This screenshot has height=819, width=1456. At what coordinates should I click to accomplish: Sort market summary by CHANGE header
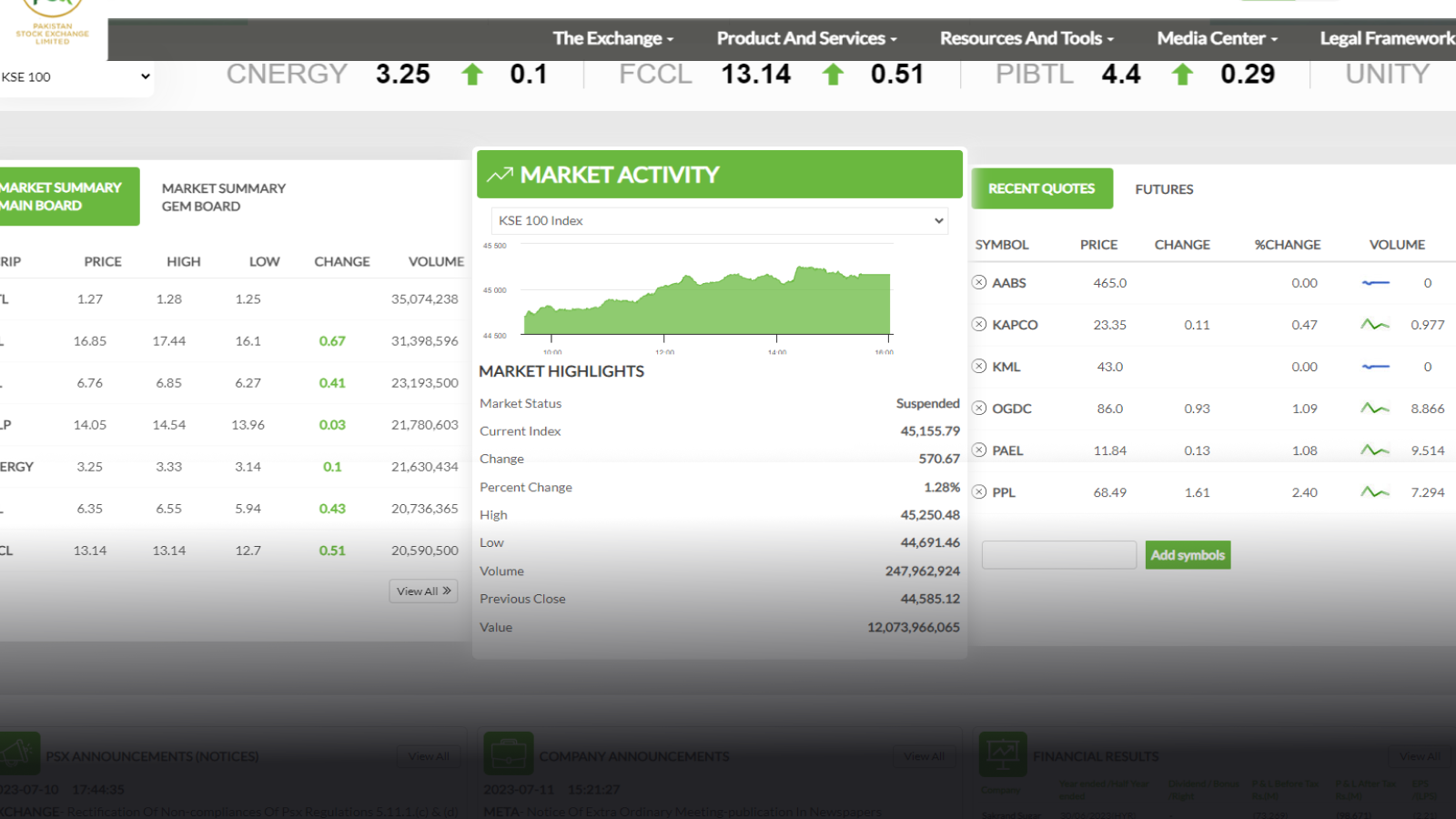[x=342, y=261]
